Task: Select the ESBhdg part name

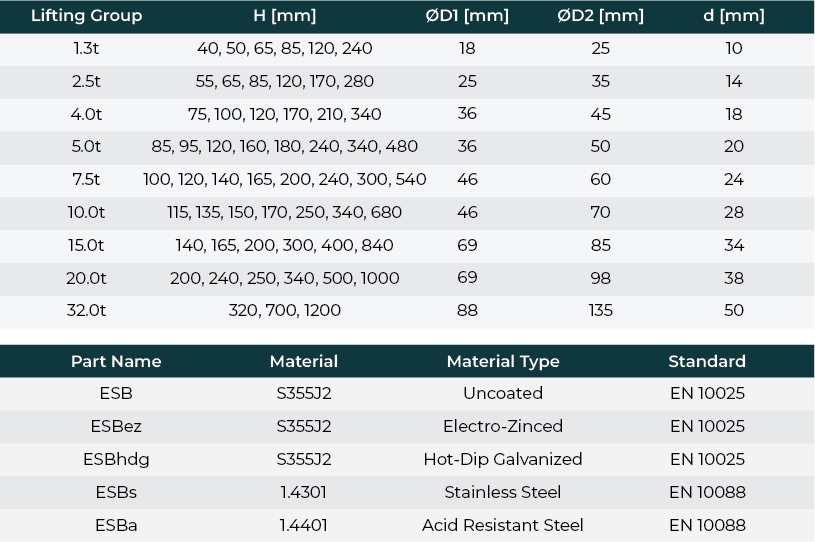Action: click(116, 459)
